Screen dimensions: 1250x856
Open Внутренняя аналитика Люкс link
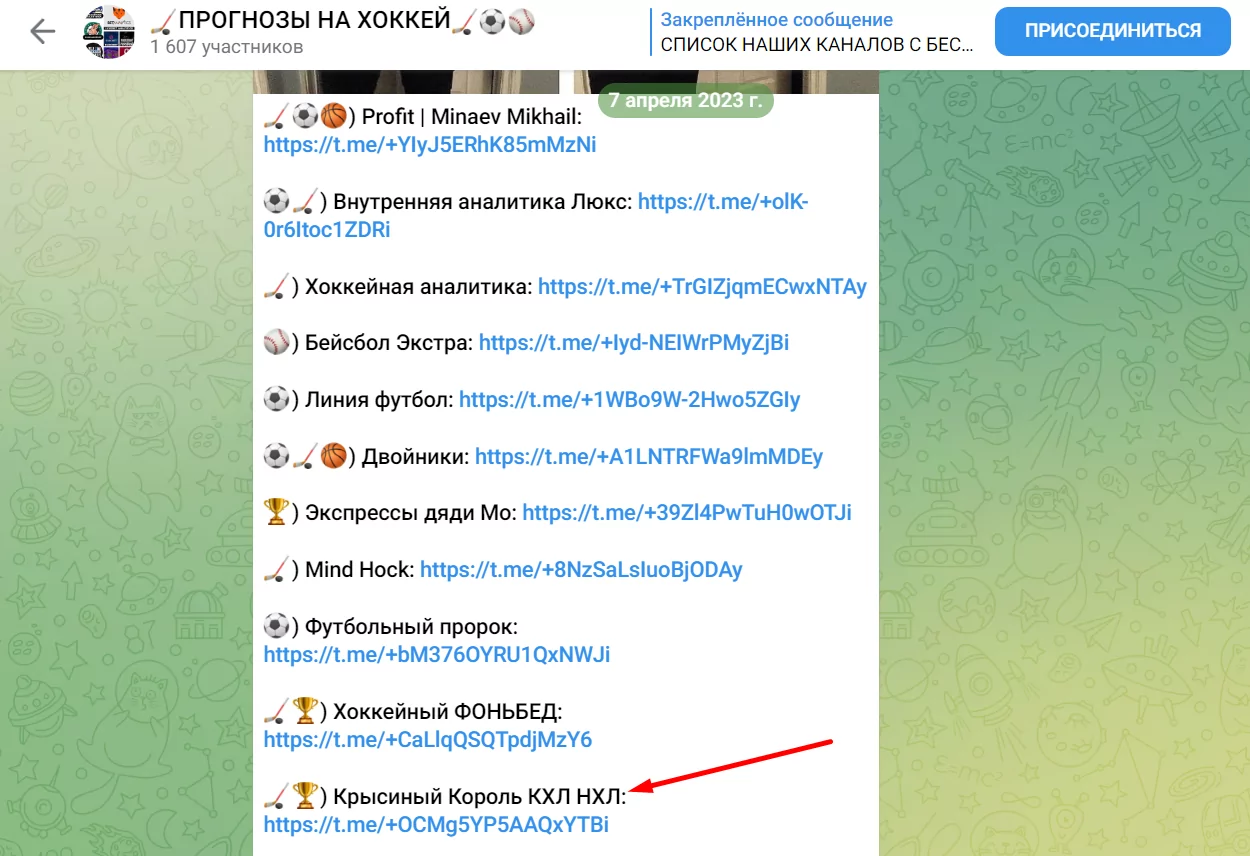tap(723, 202)
